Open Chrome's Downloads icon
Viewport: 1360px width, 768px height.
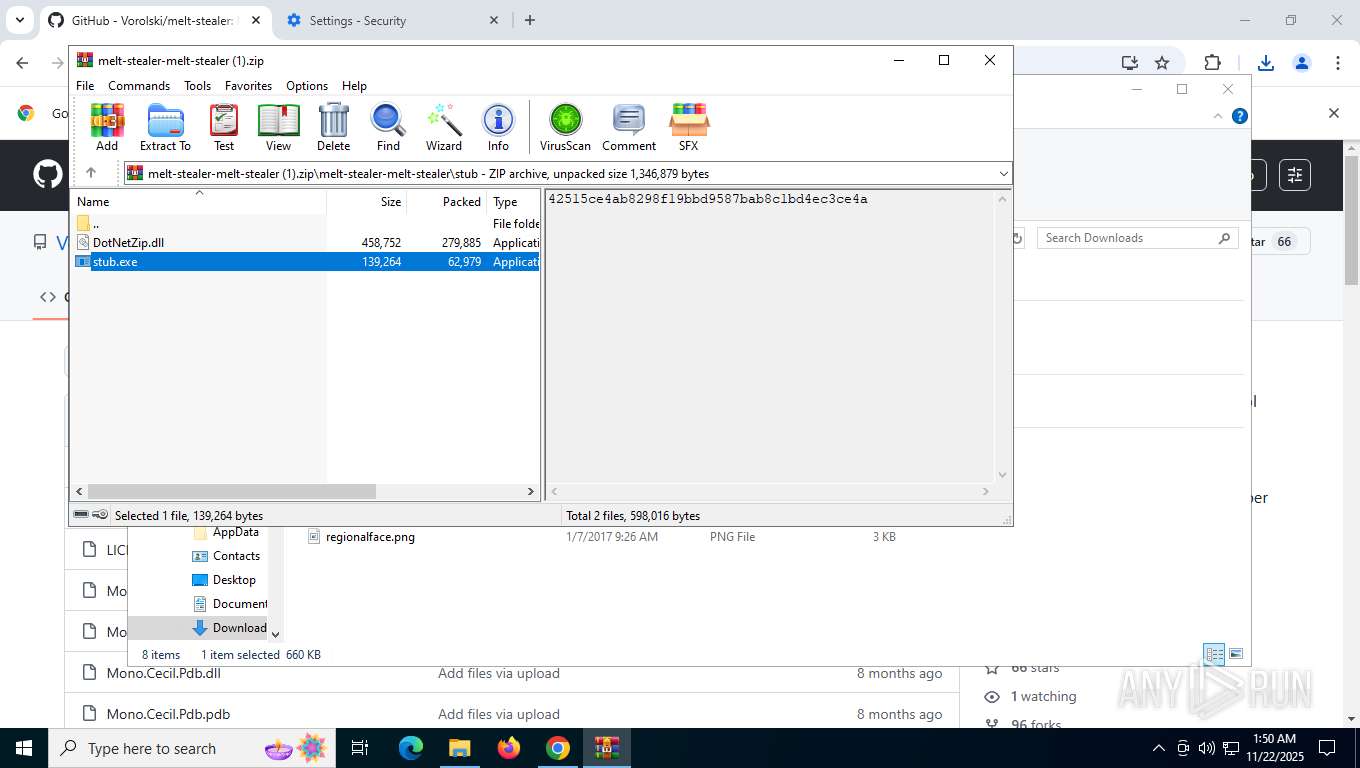[1266, 63]
